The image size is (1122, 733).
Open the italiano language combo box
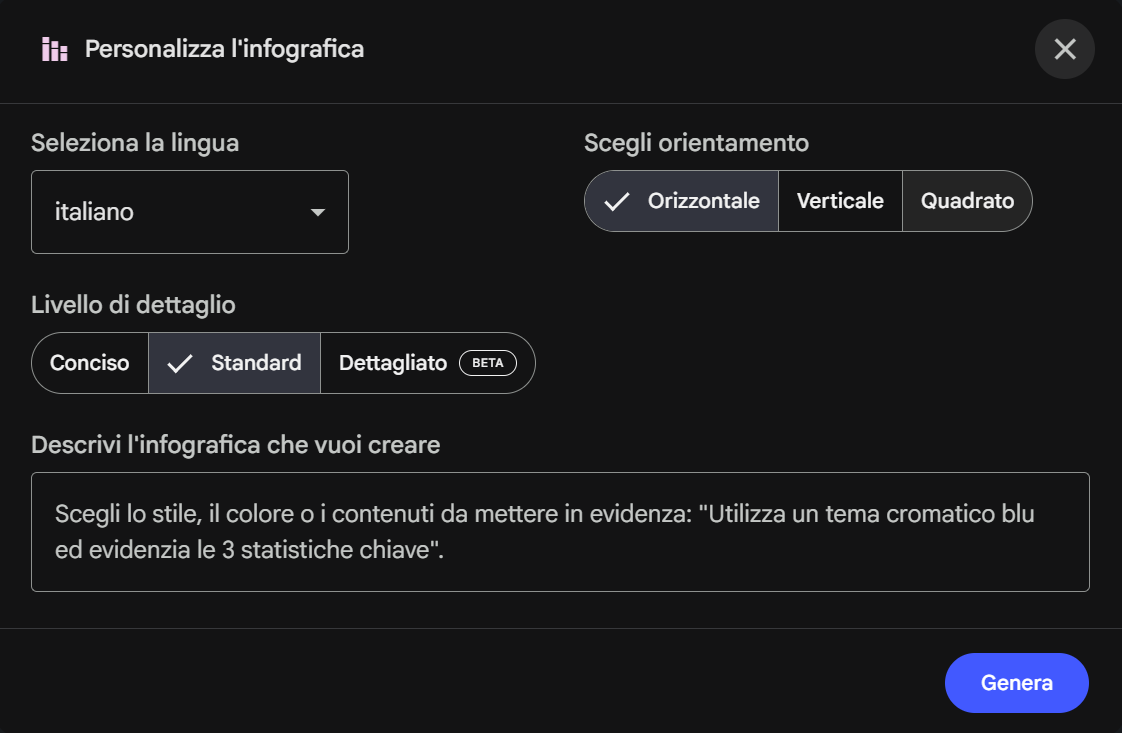coord(189,212)
